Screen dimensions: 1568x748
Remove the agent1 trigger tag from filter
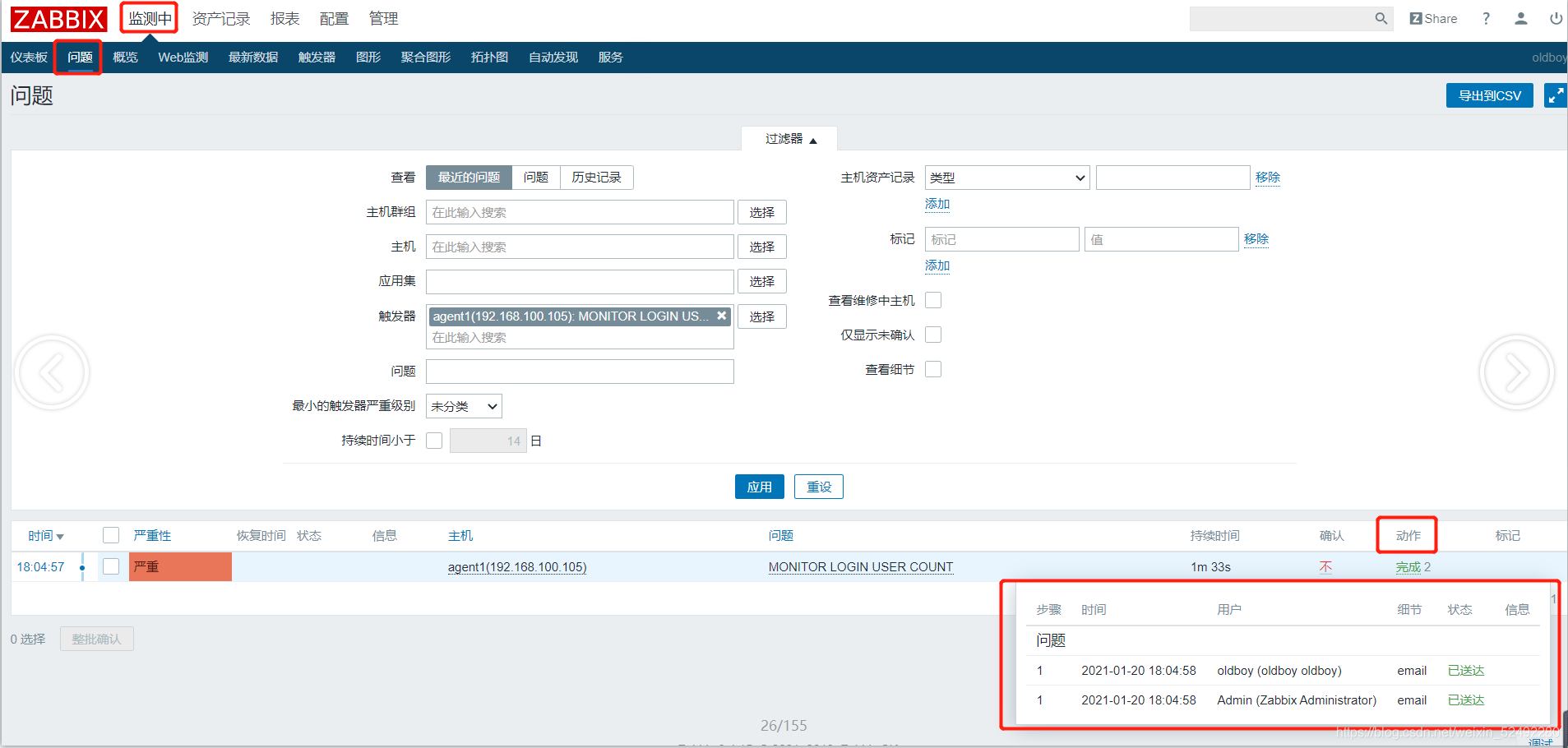click(x=721, y=316)
